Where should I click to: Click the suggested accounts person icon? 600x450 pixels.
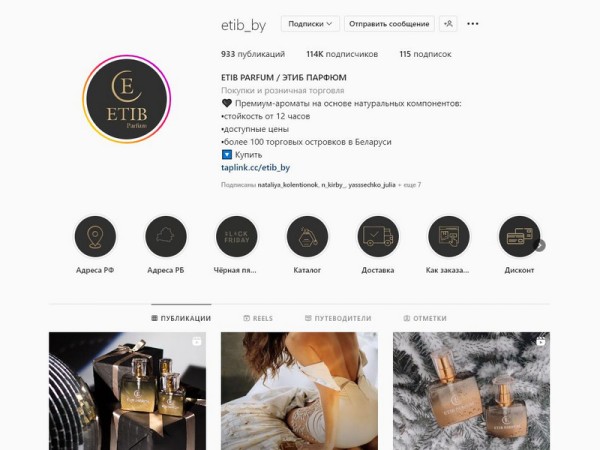pos(448,24)
